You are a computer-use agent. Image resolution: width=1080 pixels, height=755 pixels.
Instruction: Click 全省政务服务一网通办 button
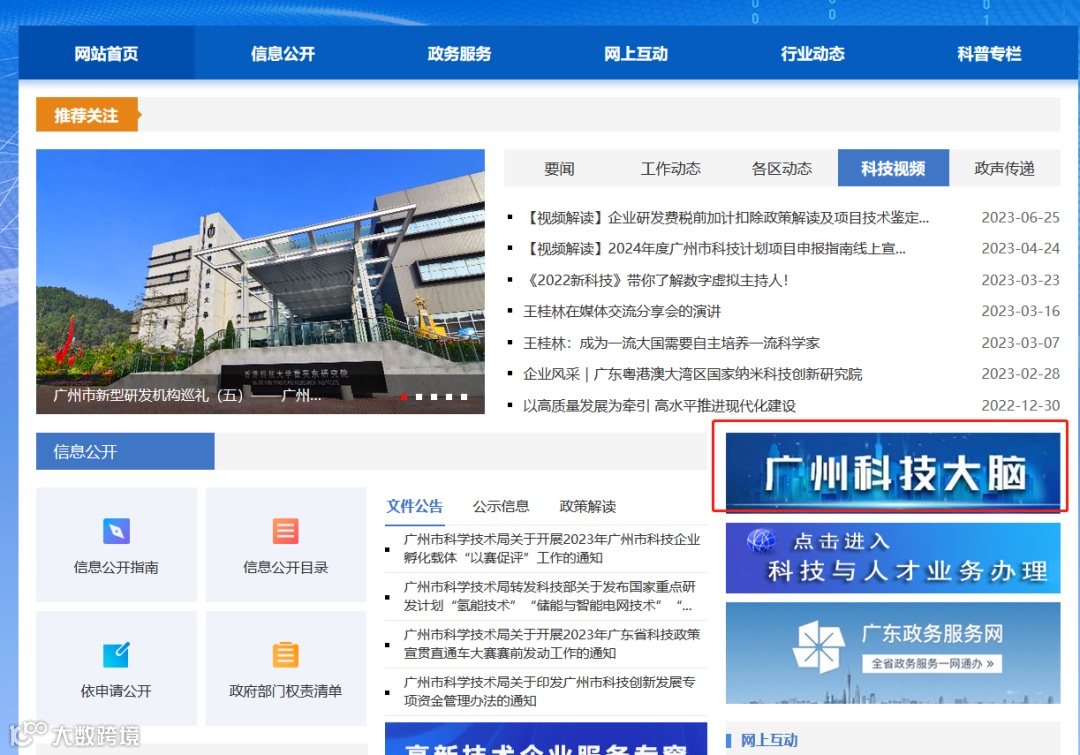(933, 663)
